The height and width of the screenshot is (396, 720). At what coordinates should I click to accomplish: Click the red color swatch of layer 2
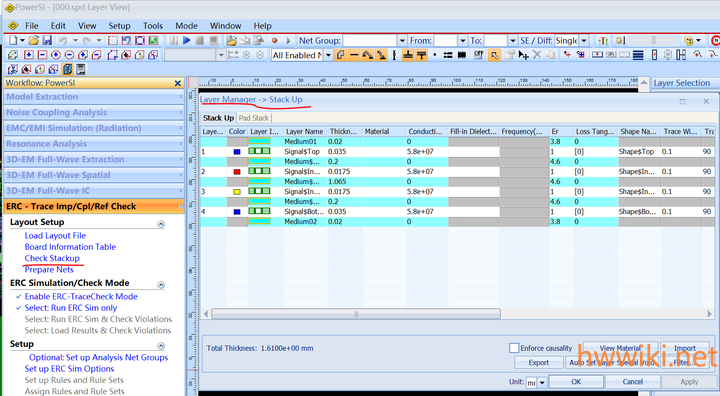pos(237,171)
